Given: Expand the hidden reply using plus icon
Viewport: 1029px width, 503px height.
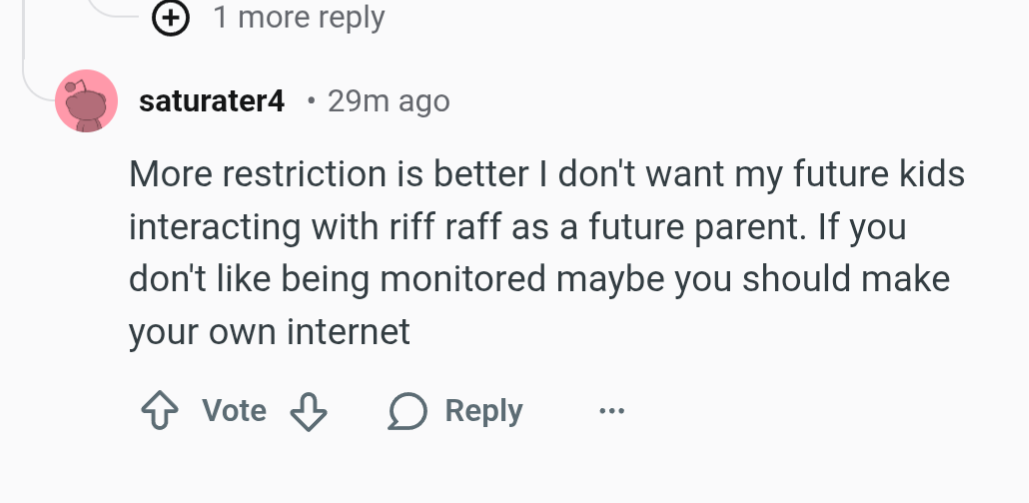Looking at the screenshot, I should tap(172, 17).
